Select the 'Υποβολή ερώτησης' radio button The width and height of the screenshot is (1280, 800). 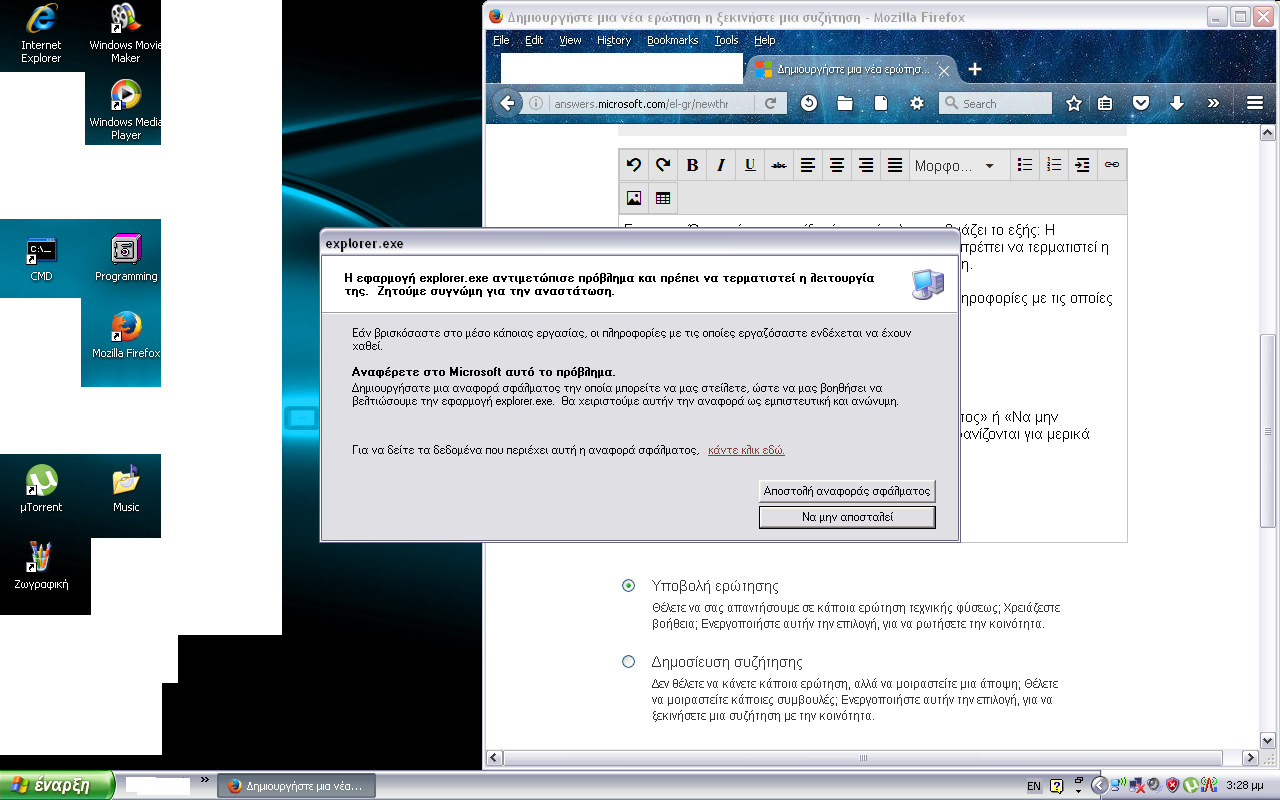[628, 585]
